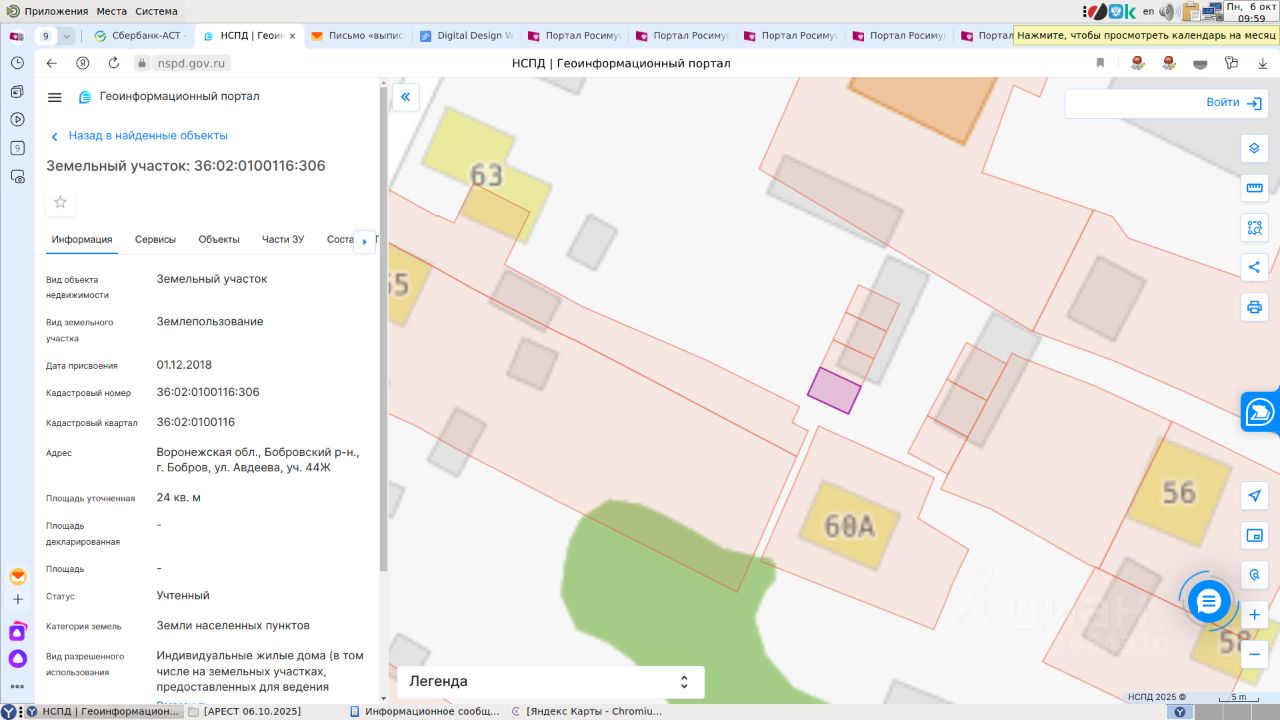
Task: Open the browser downloads panel
Action: (1260, 63)
